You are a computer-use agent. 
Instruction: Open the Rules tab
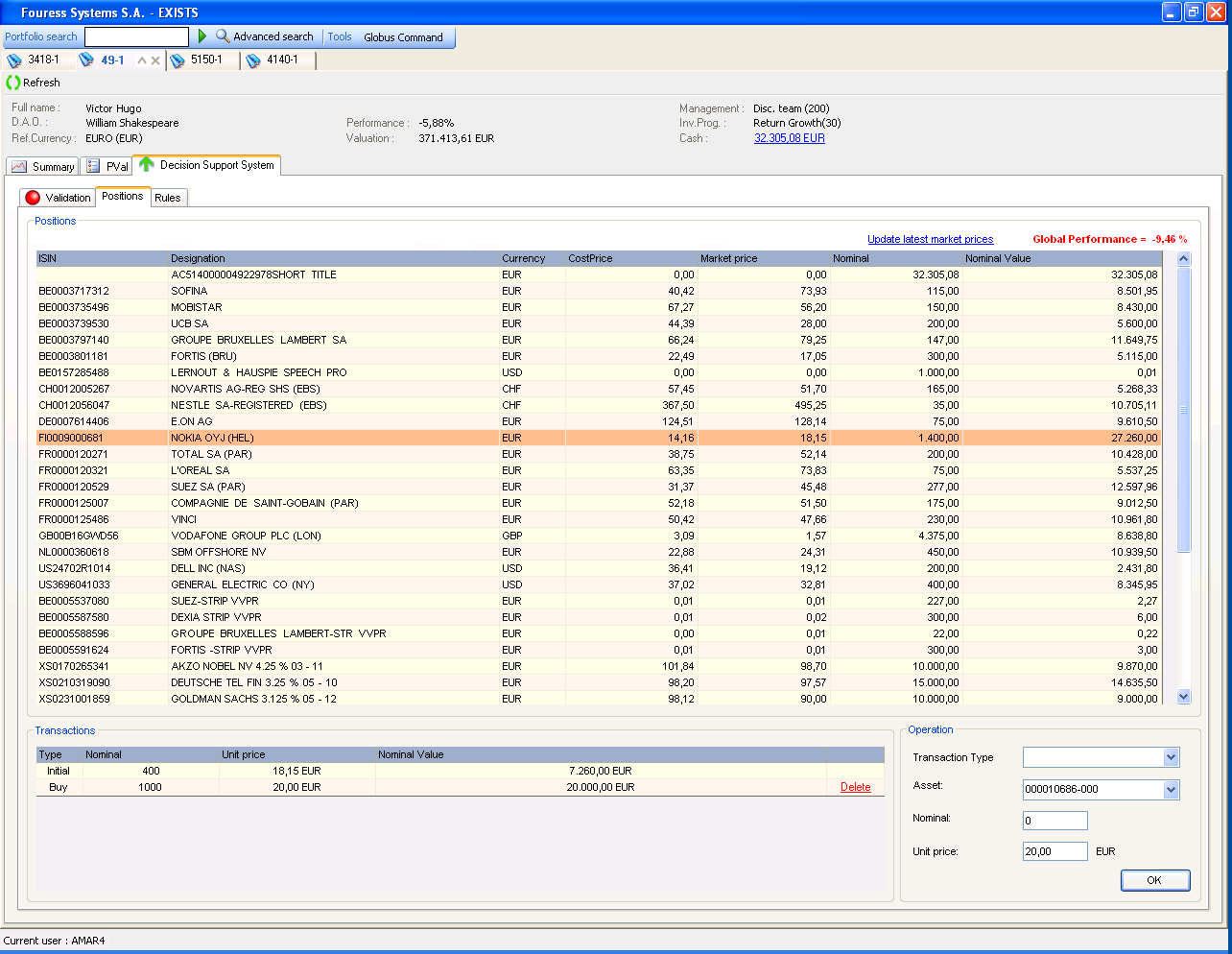168,198
